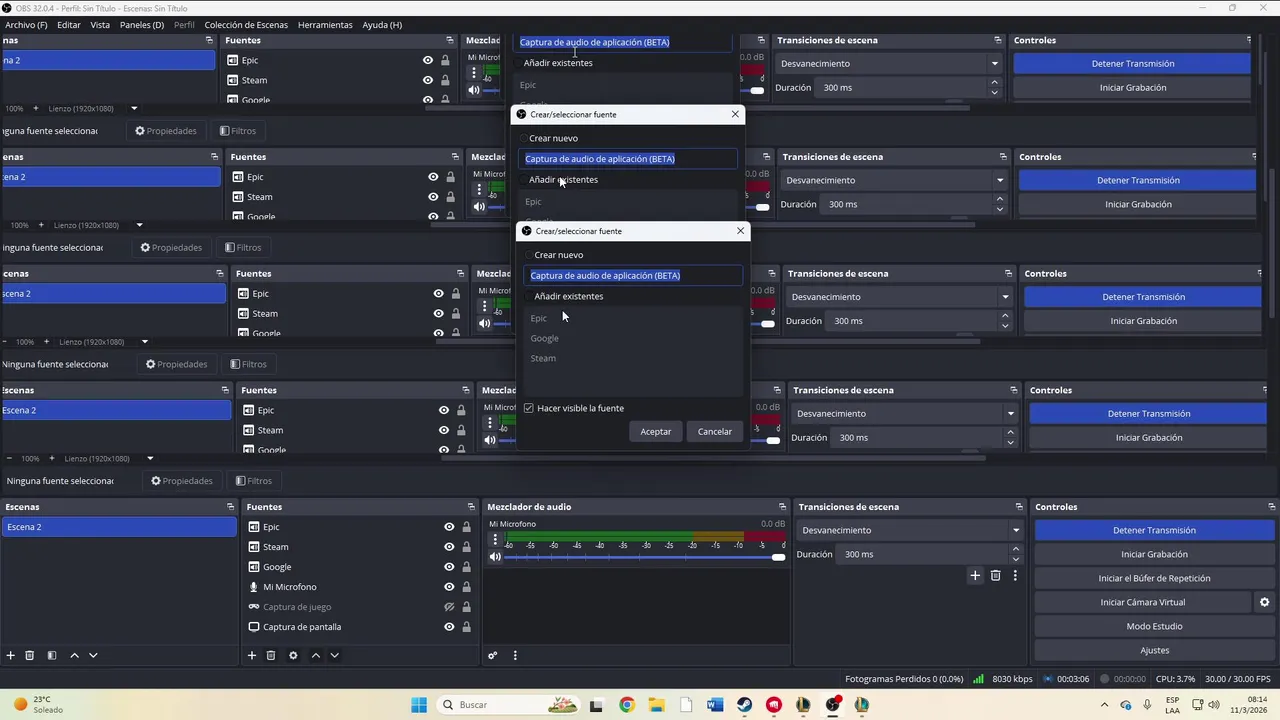This screenshot has height=720, width=1280.
Task: Remove the selected source using Fuentes trash icon
Action: 271,655
